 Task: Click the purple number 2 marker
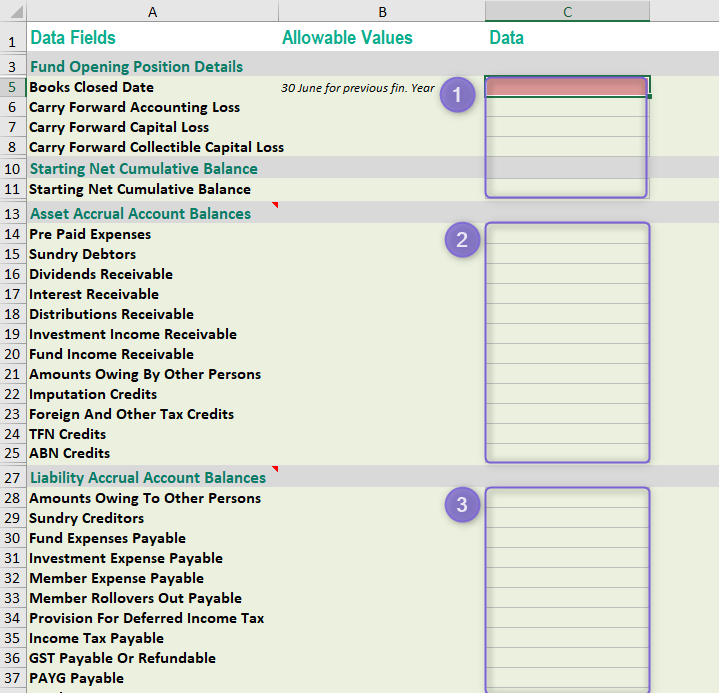[x=462, y=240]
